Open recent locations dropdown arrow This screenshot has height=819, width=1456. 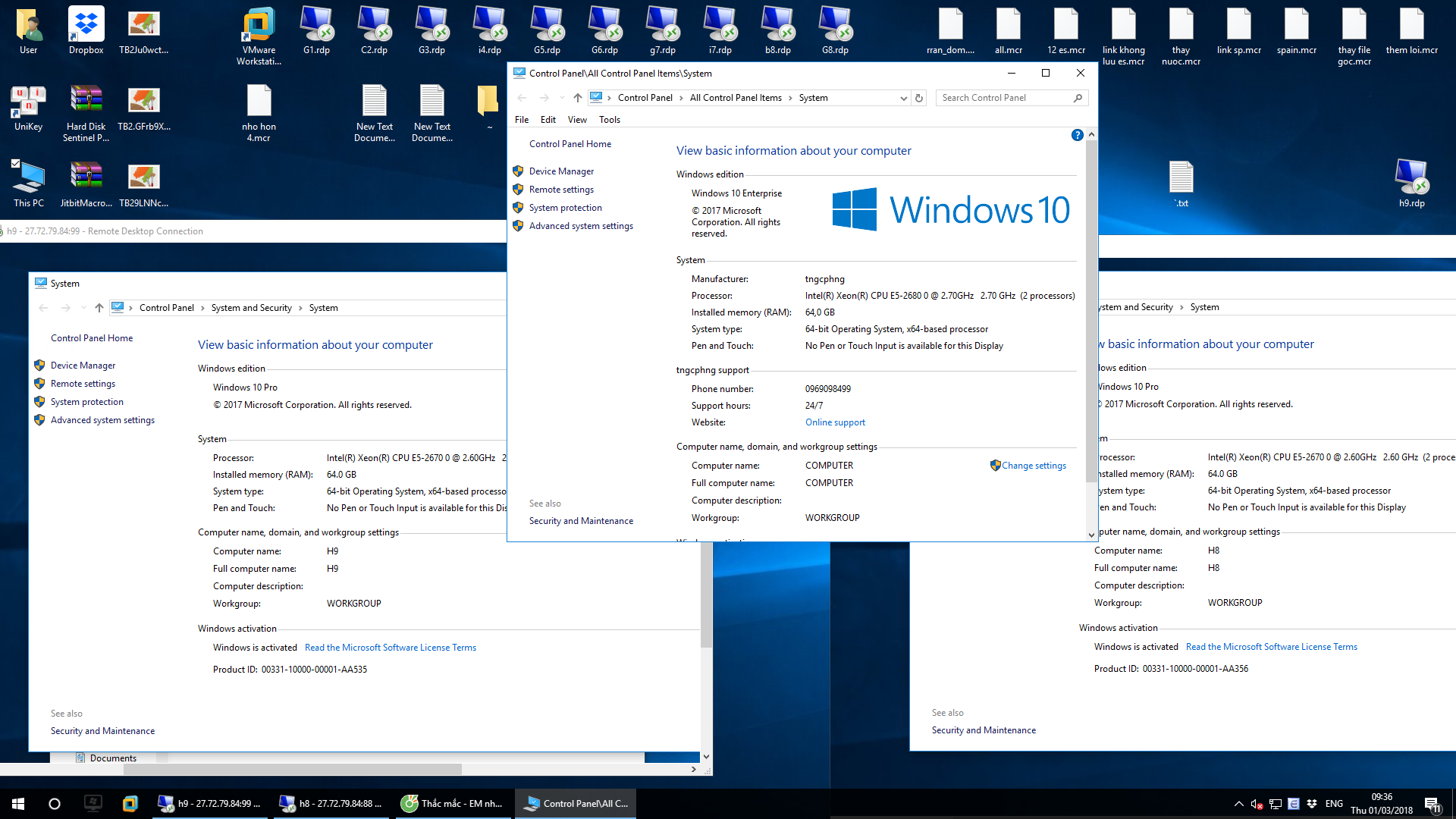[561, 98]
